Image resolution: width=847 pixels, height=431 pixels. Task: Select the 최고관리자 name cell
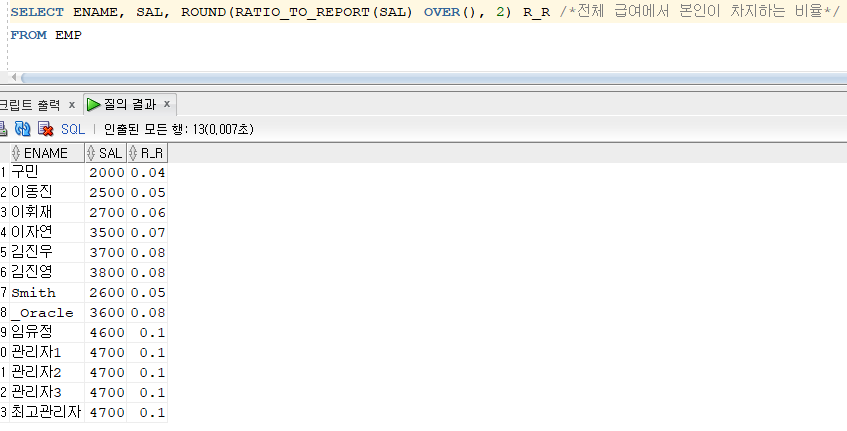[x=47, y=412]
